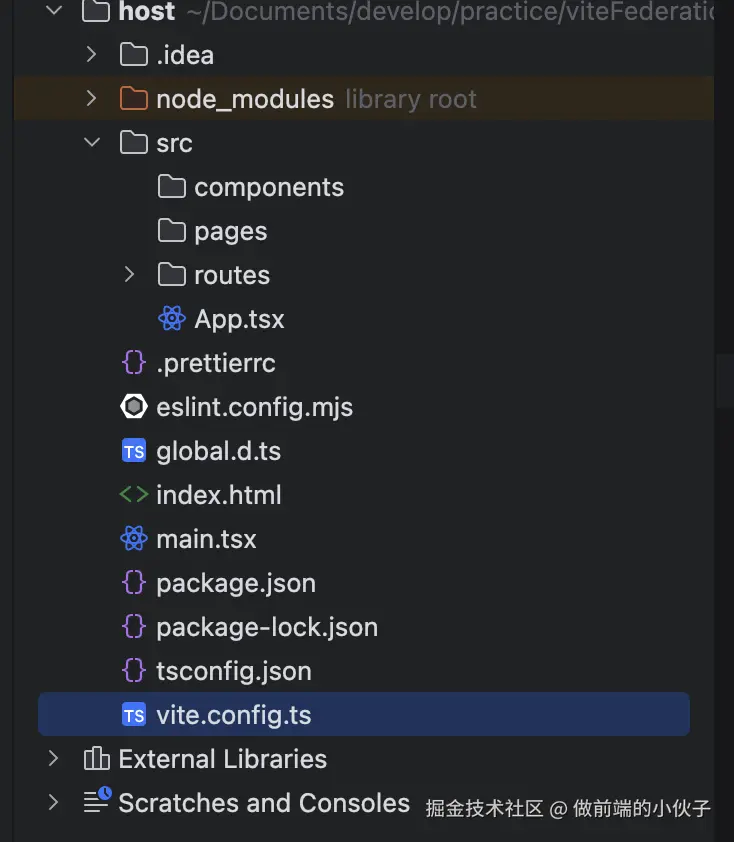Click the HTML brackets icon beside index.html
This screenshot has height=842, width=734.
coord(134,495)
